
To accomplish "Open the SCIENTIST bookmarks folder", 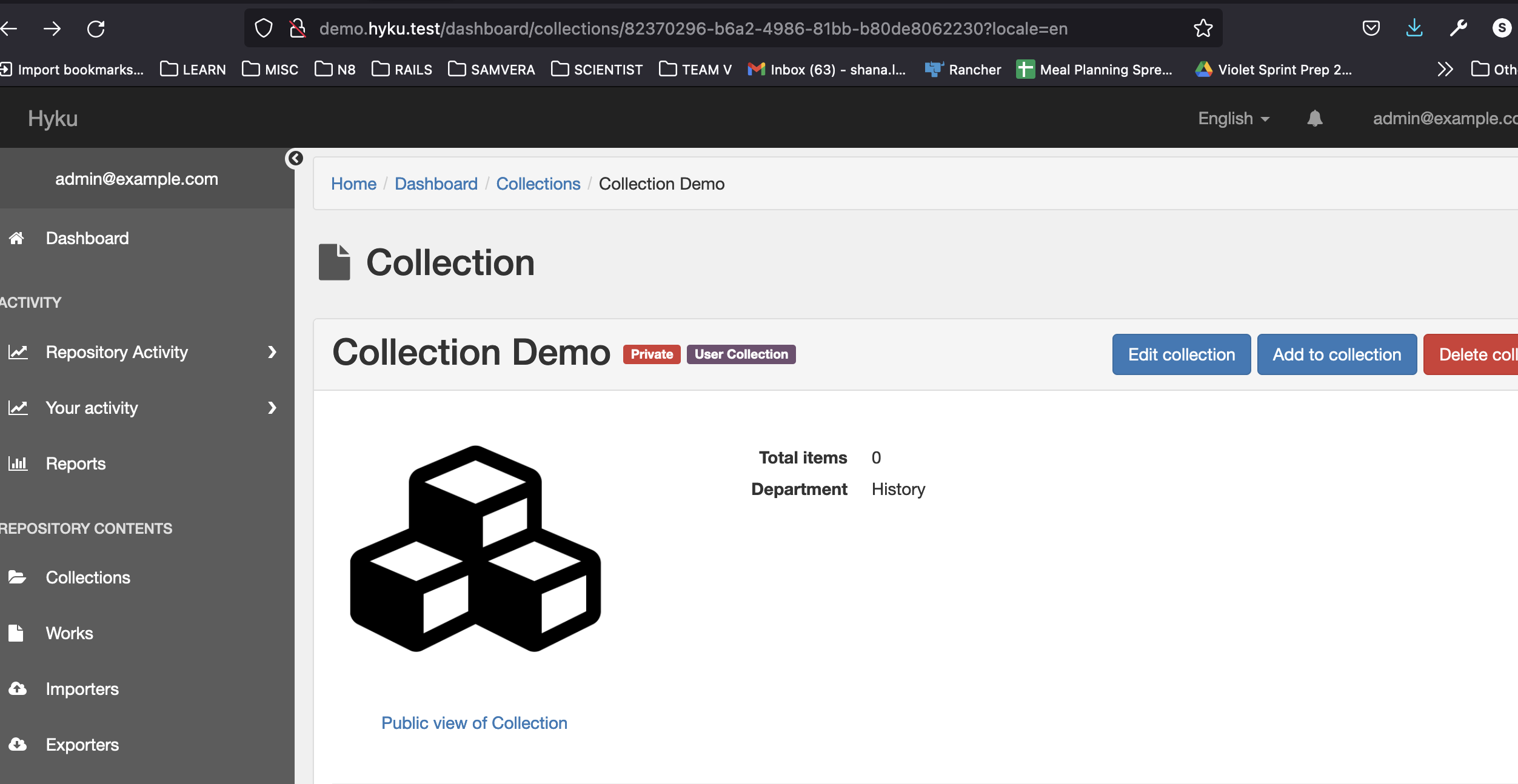I will pyautogui.click(x=597, y=70).
